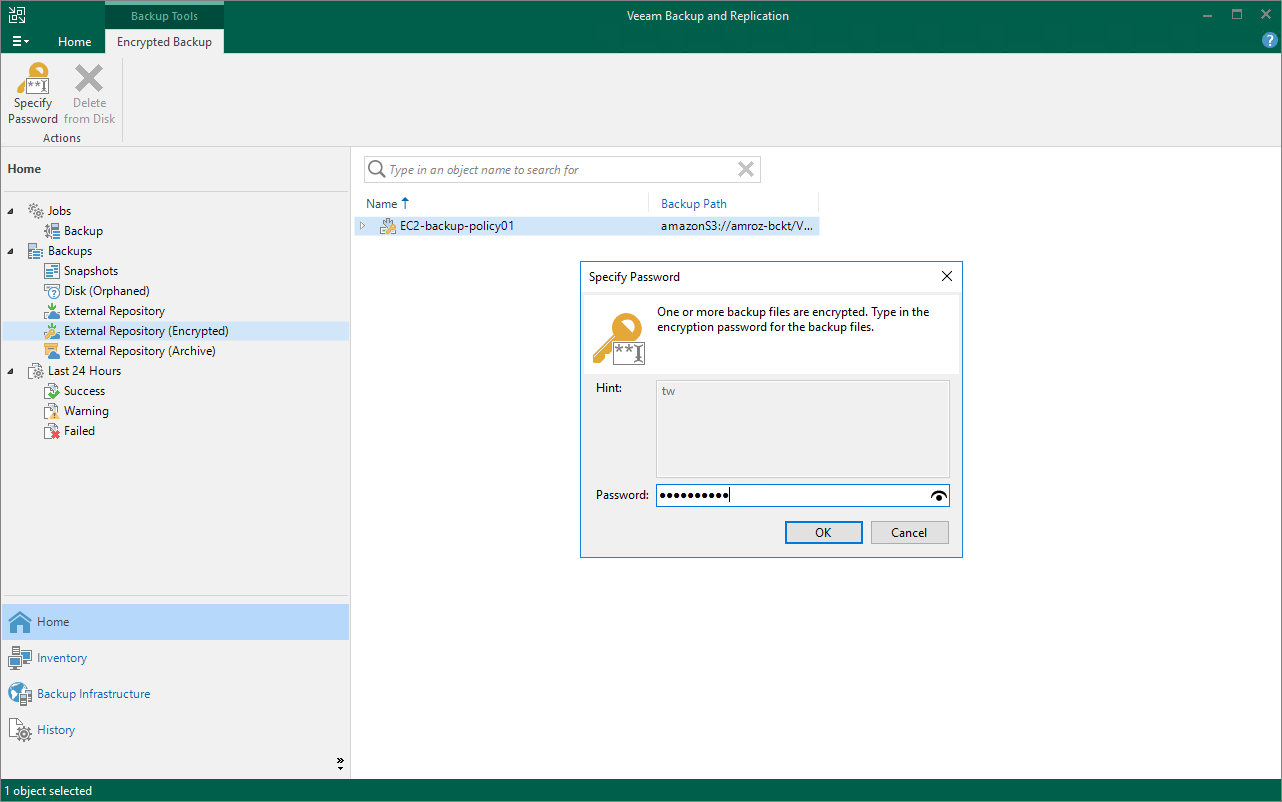This screenshot has width=1282, height=802.
Task: Open External Repository (Archive) item
Action: (139, 351)
